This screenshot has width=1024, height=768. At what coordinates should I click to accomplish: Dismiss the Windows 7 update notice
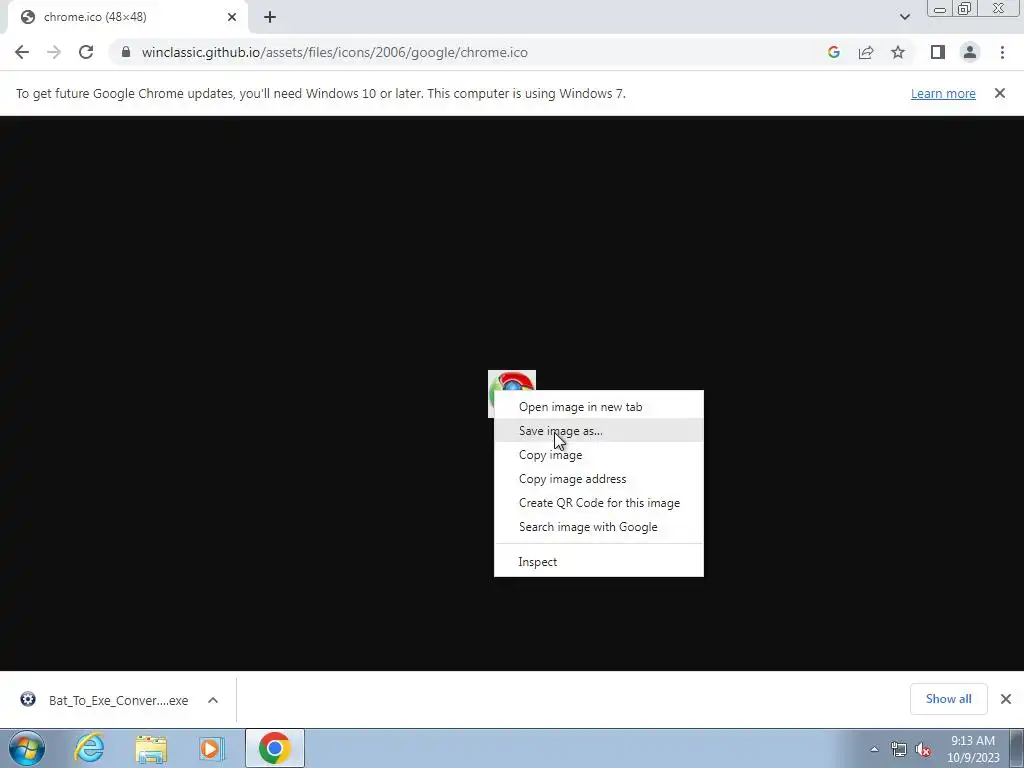click(x=1000, y=93)
